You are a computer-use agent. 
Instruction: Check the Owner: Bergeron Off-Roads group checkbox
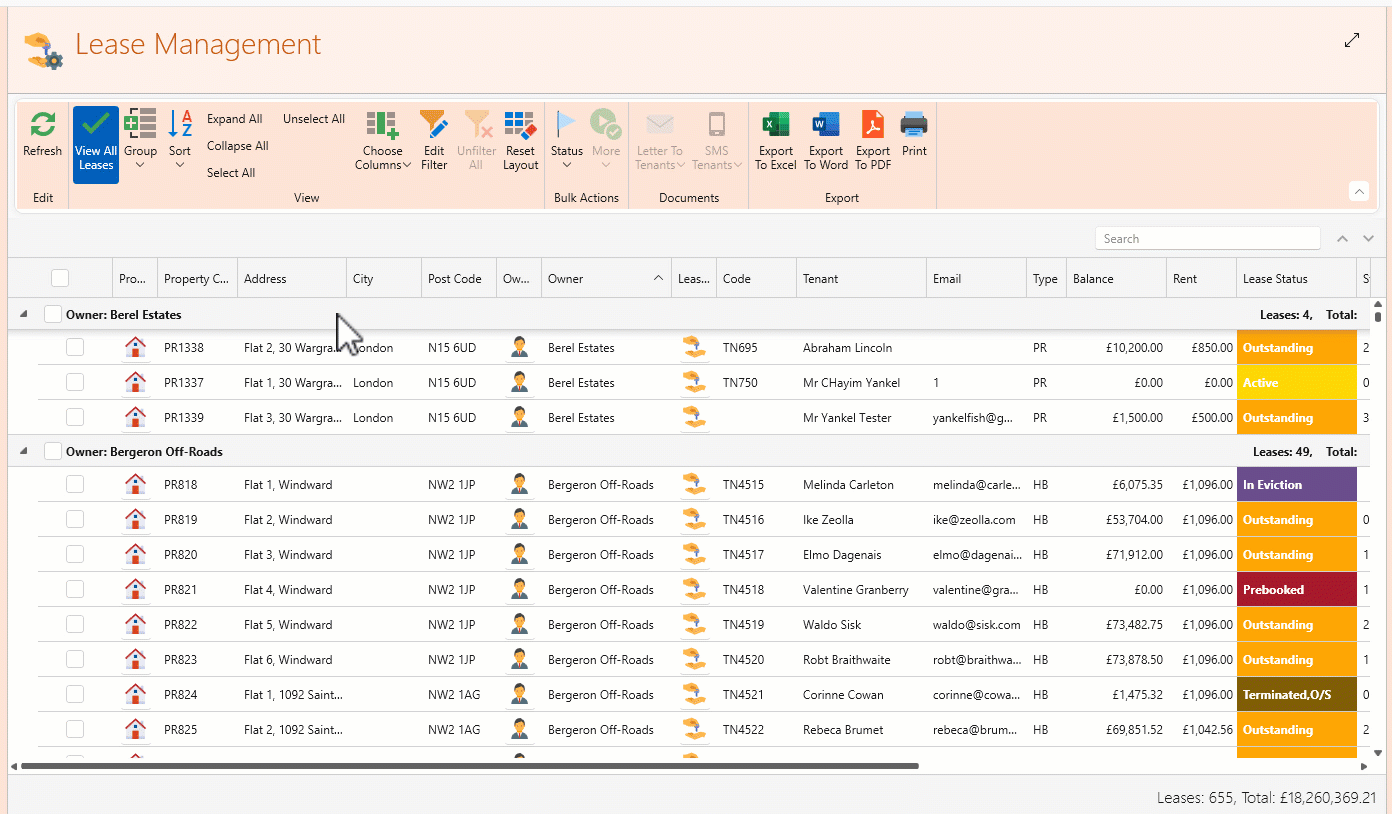click(x=53, y=452)
